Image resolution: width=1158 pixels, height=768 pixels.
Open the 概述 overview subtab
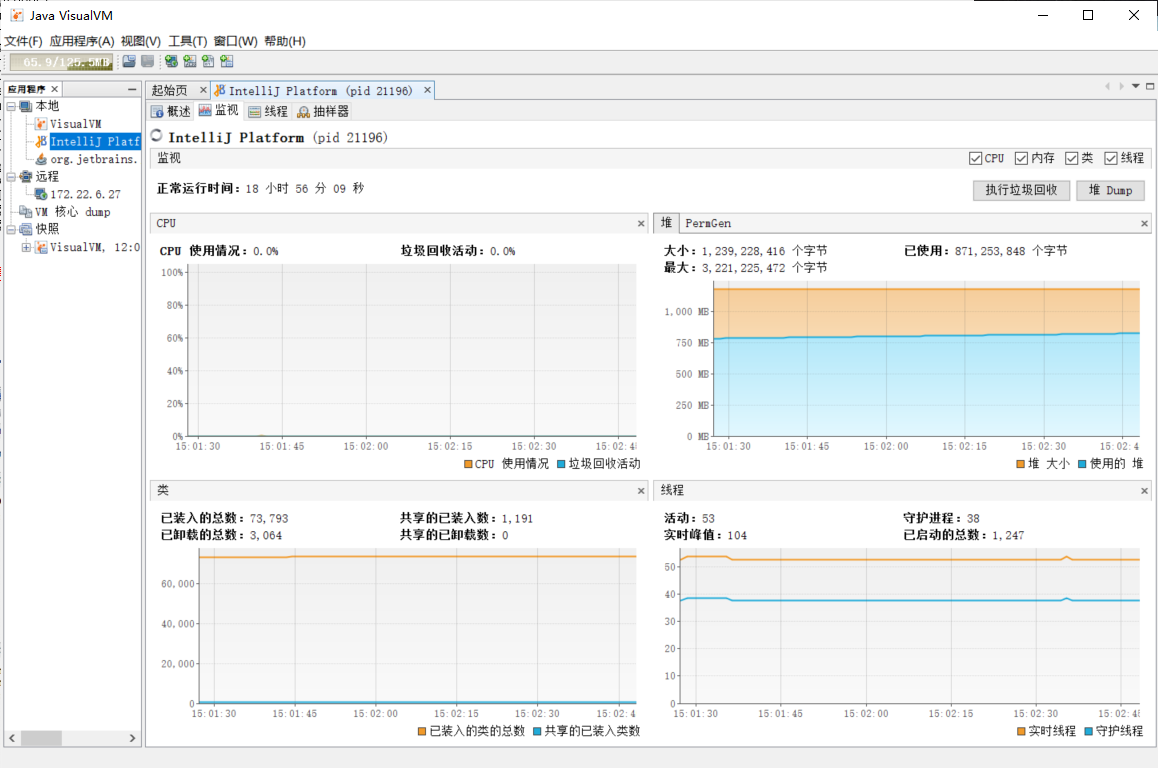point(171,112)
